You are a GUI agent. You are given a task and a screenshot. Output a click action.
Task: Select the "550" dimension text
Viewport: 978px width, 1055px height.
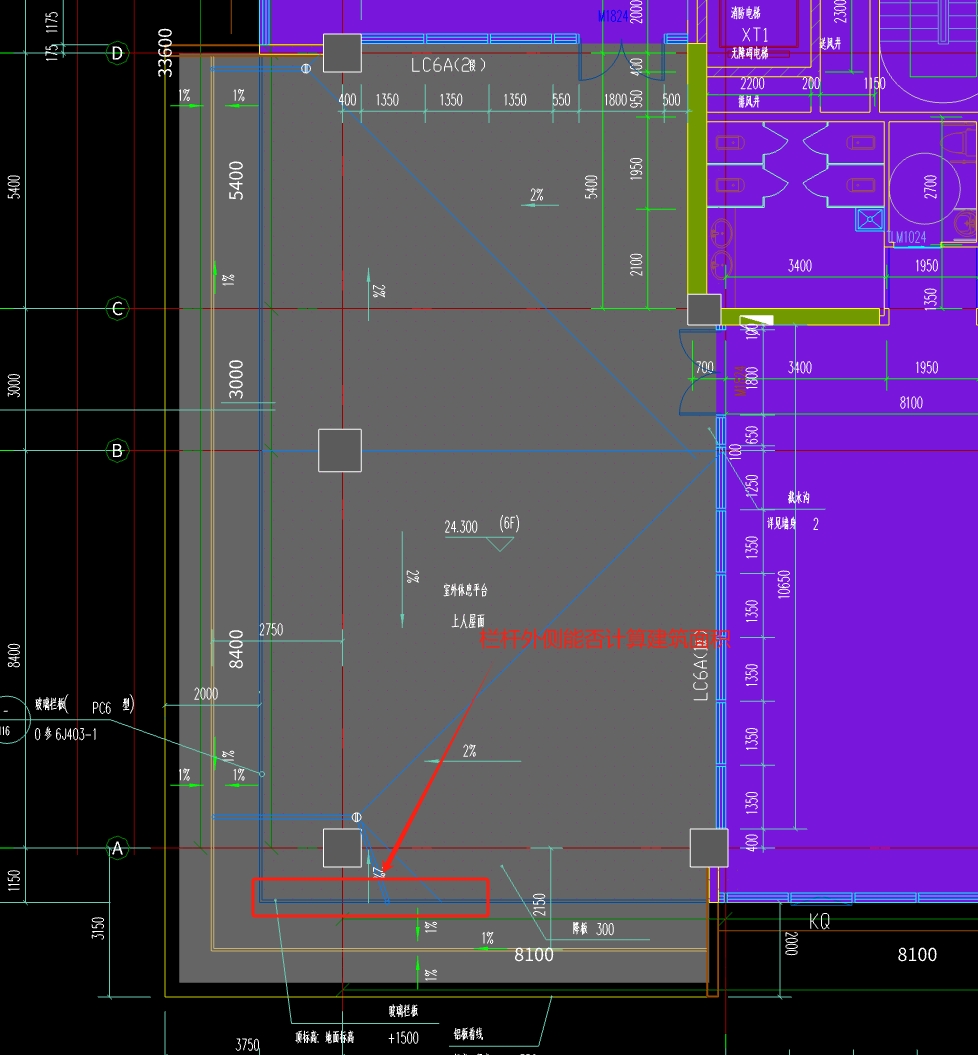[561, 100]
